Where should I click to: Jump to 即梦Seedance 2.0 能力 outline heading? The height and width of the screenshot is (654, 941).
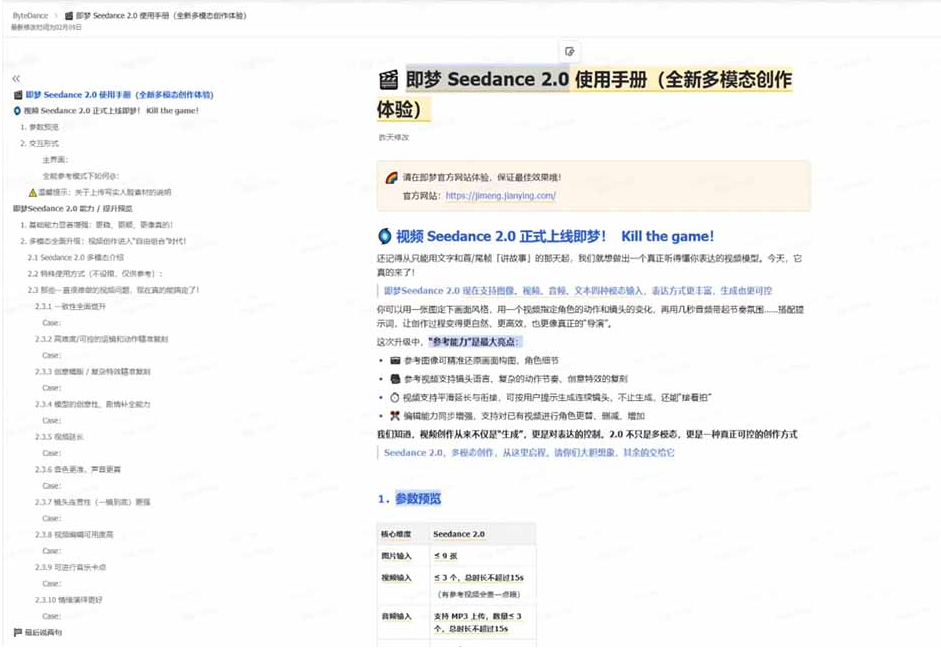click(73, 209)
